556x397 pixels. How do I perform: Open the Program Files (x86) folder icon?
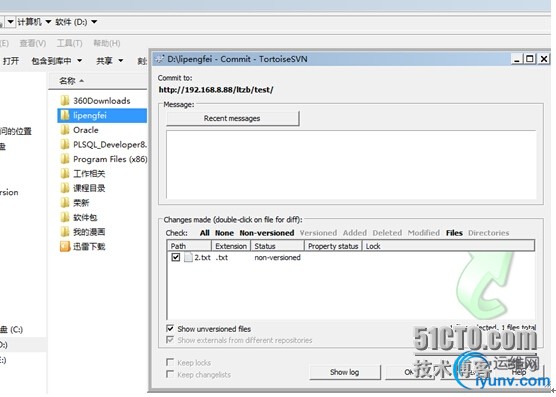point(65,159)
